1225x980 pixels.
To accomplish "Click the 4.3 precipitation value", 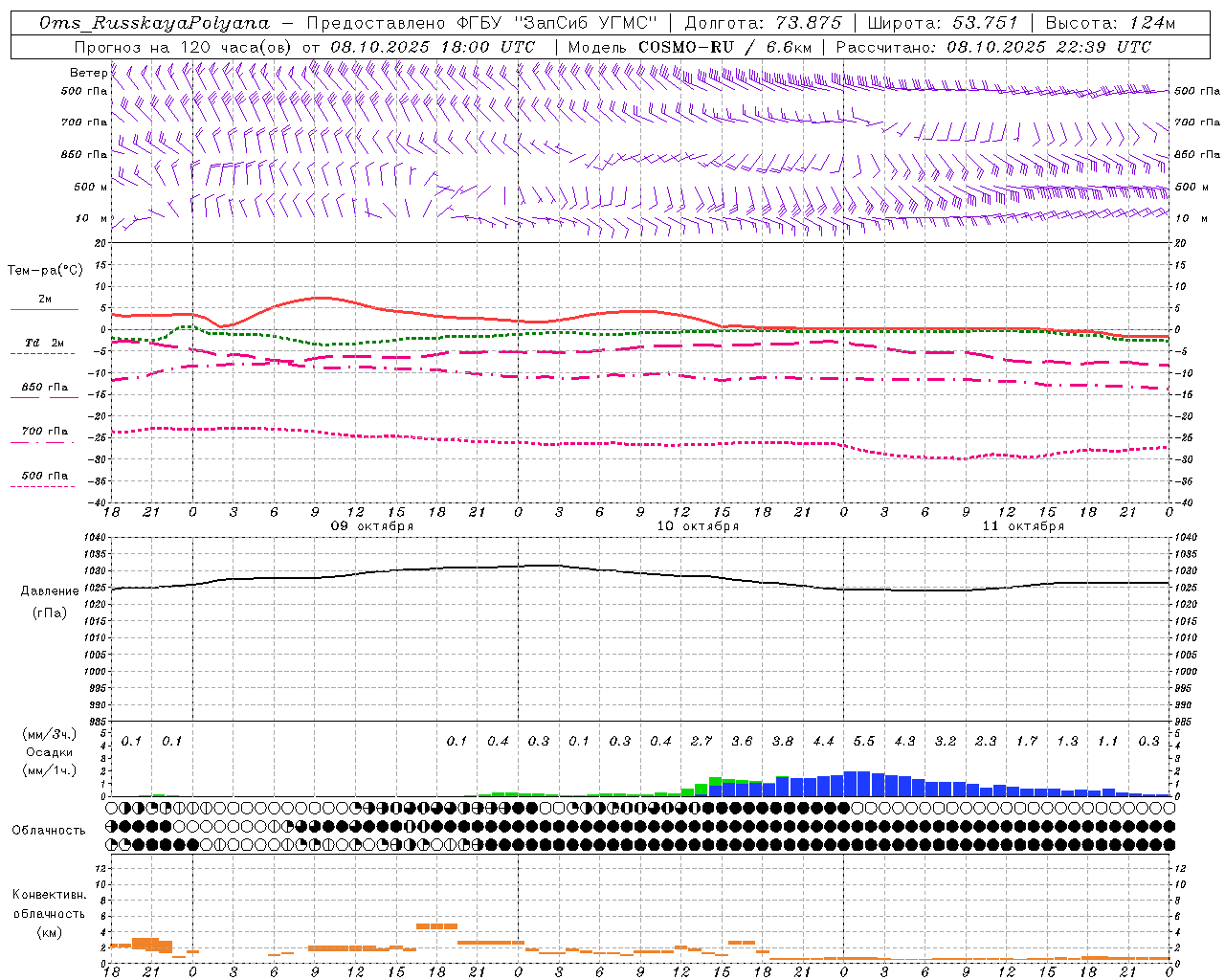I will [904, 742].
